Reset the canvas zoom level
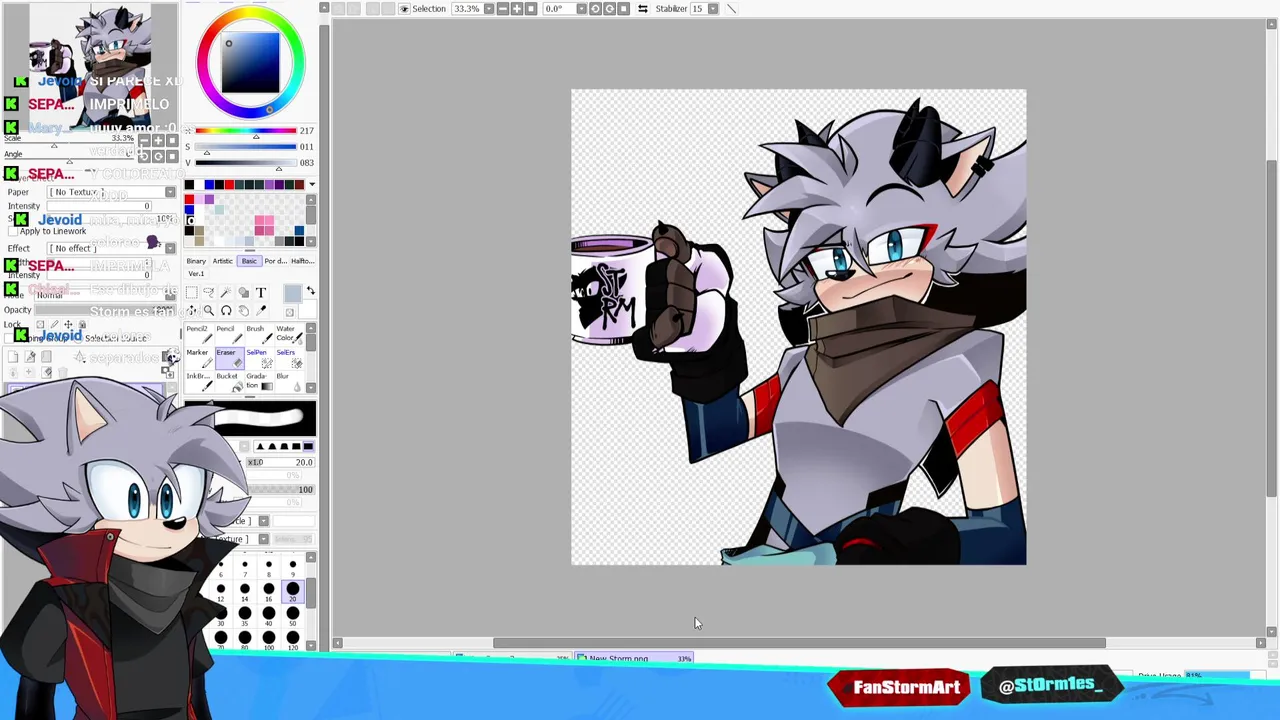 click(531, 8)
